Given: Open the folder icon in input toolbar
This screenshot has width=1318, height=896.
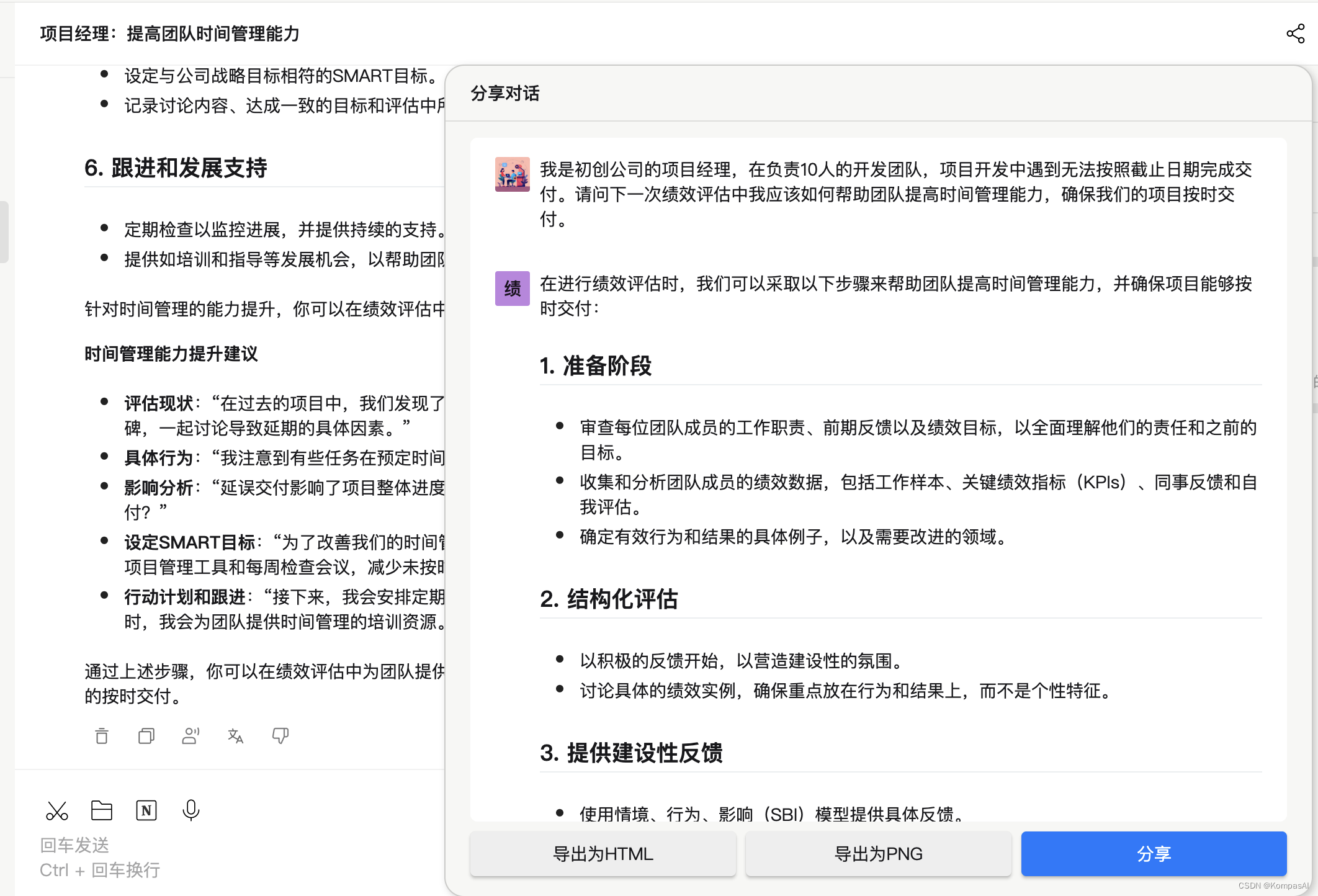Looking at the screenshot, I should coord(102,810).
